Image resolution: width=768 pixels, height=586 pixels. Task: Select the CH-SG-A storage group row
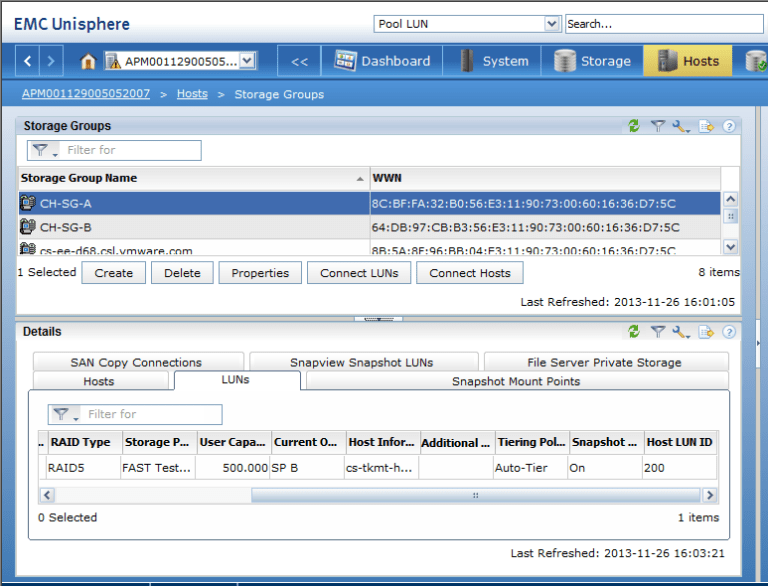(369, 203)
